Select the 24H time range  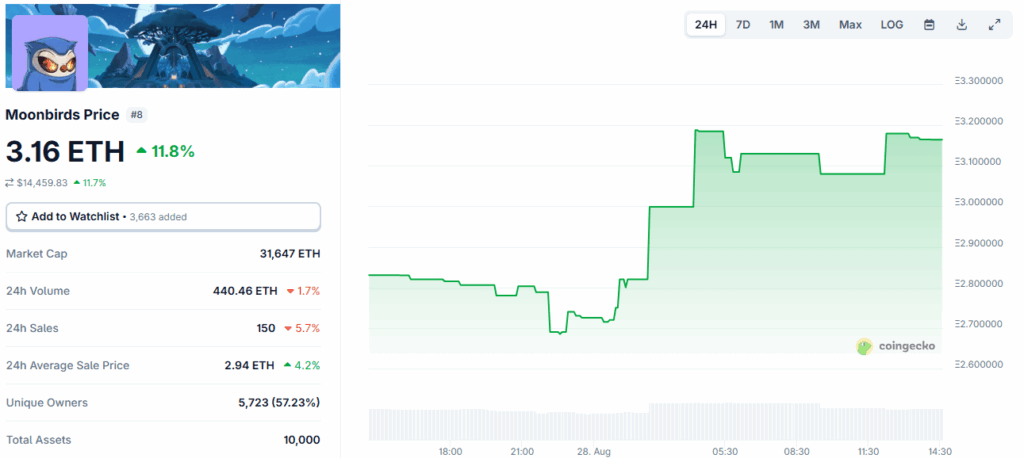706,25
